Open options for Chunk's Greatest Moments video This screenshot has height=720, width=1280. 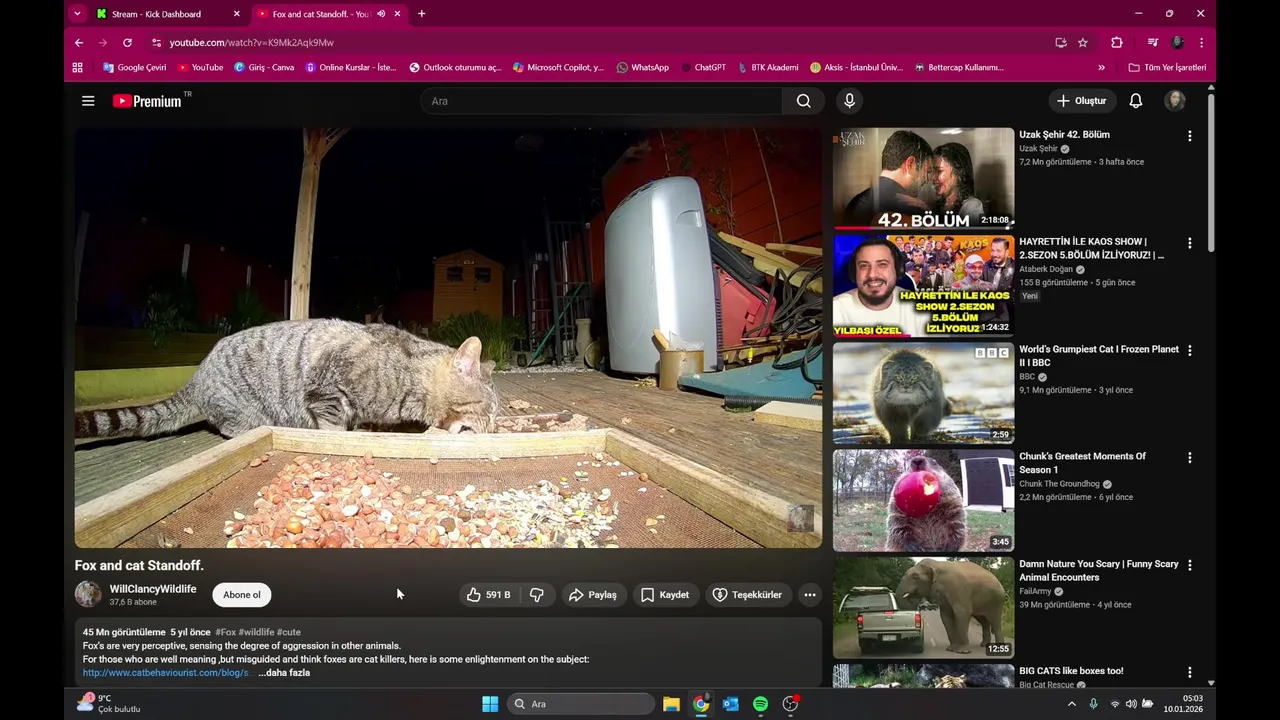point(1189,458)
